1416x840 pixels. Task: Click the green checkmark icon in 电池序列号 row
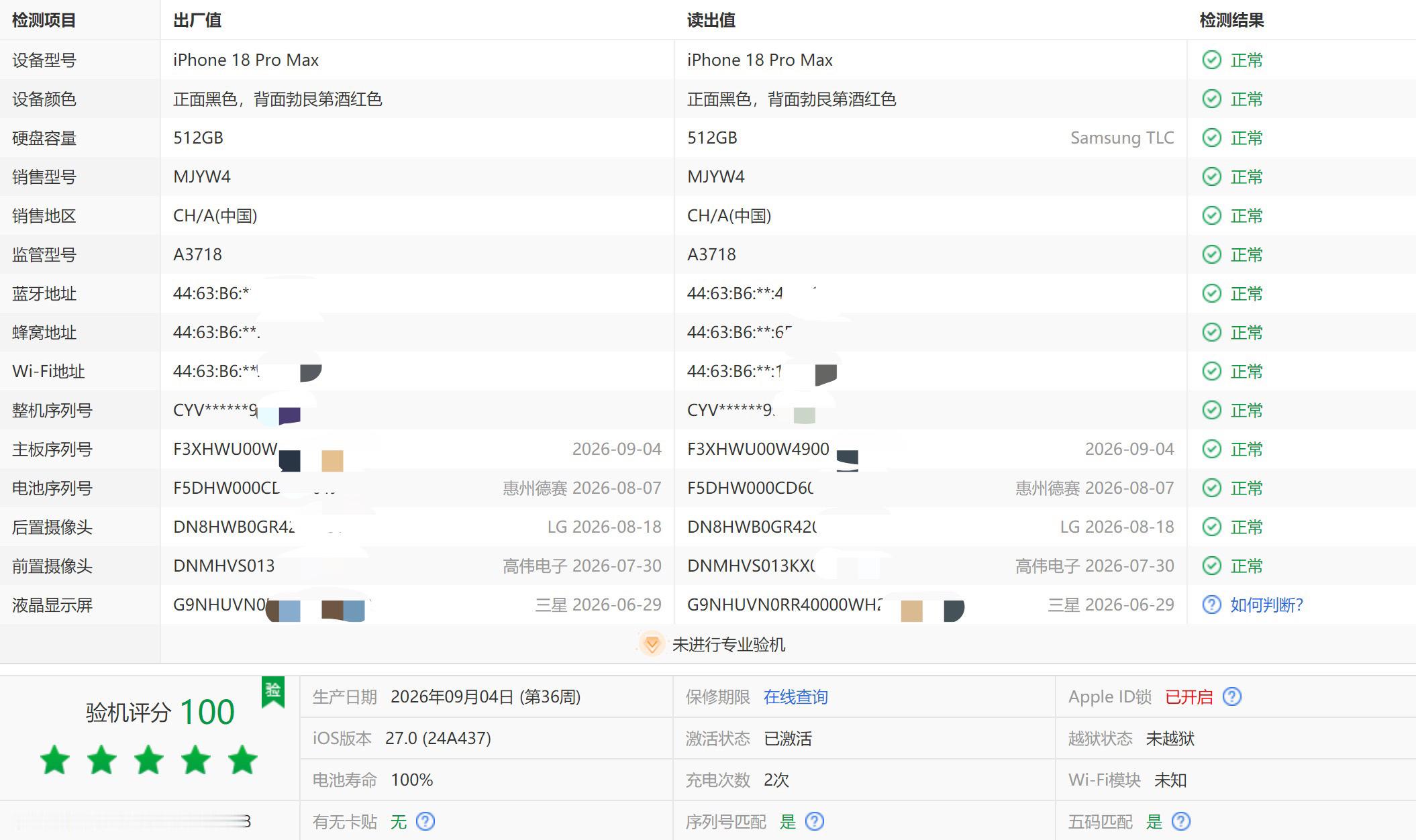[1211, 488]
